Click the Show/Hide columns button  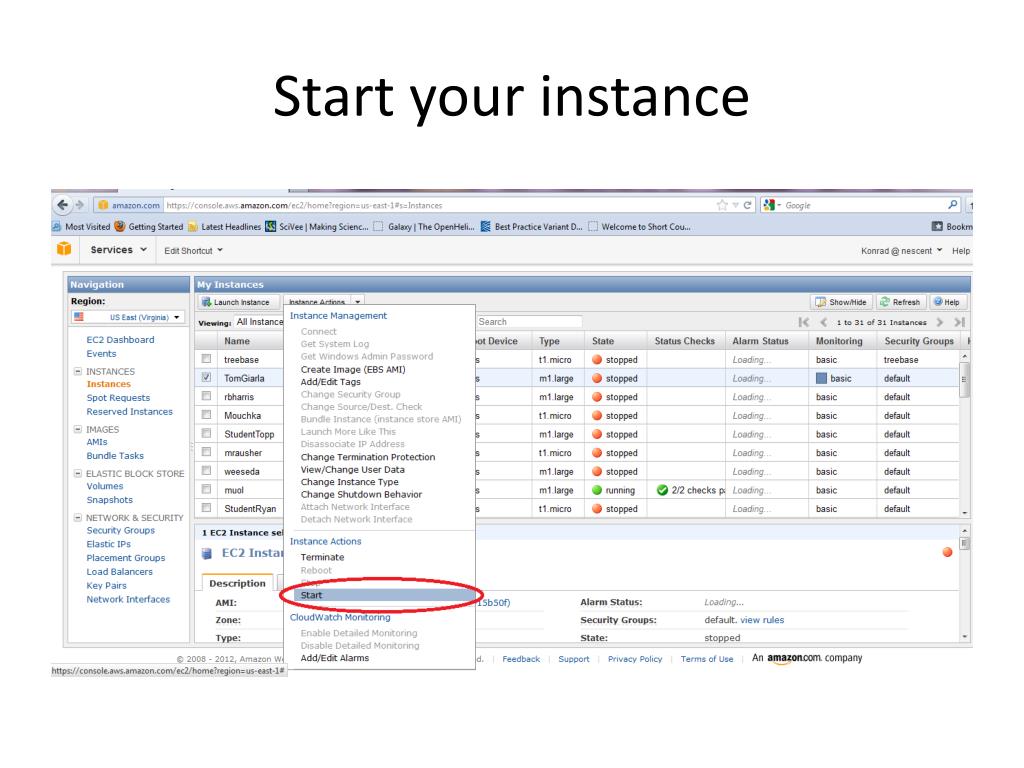click(841, 302)
